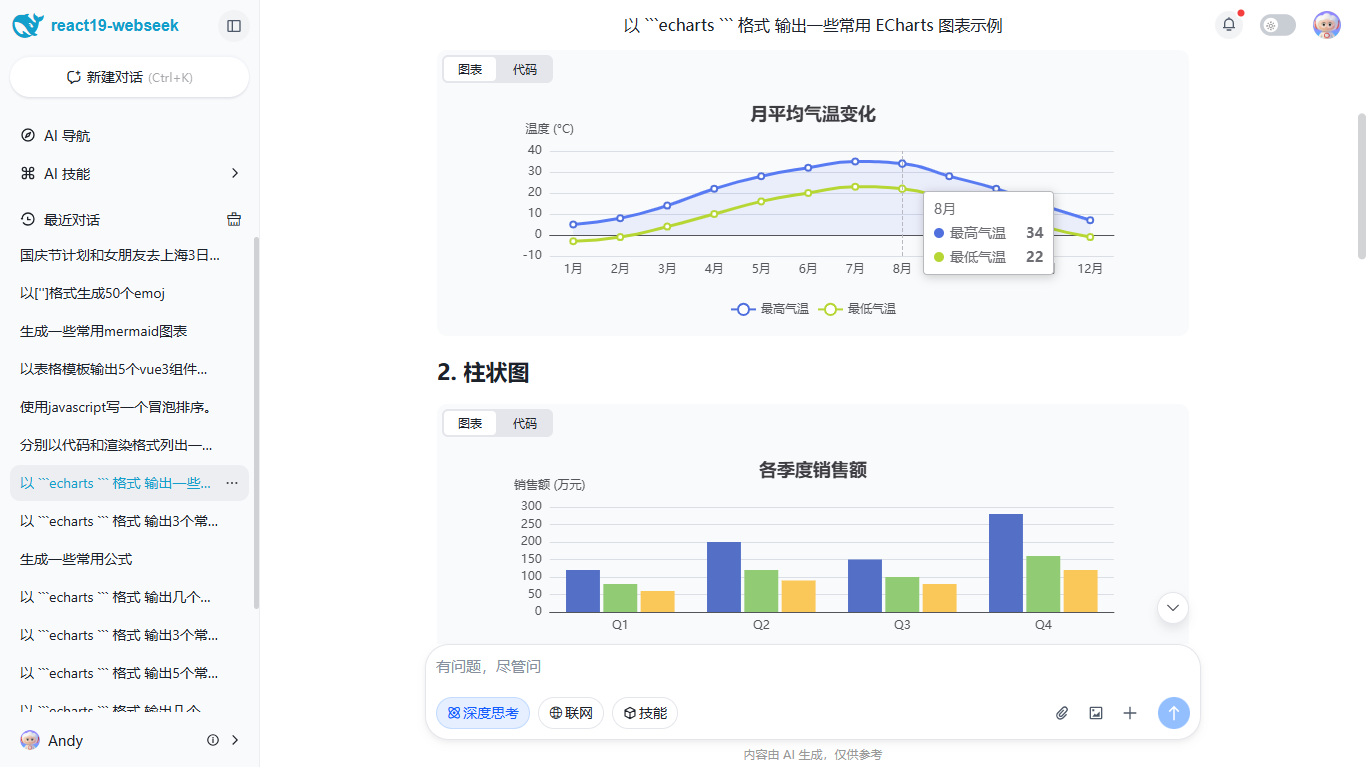
Task: Clear recent conversations with the trash icon
Action: click(234, 219)
